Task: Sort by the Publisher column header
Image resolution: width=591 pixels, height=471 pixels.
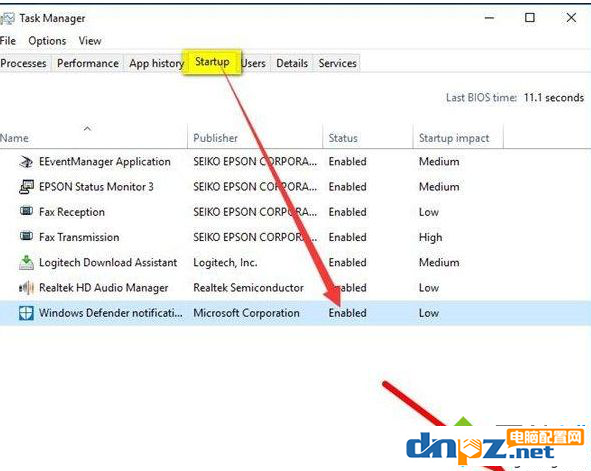Action: click(x=255, y=138)
